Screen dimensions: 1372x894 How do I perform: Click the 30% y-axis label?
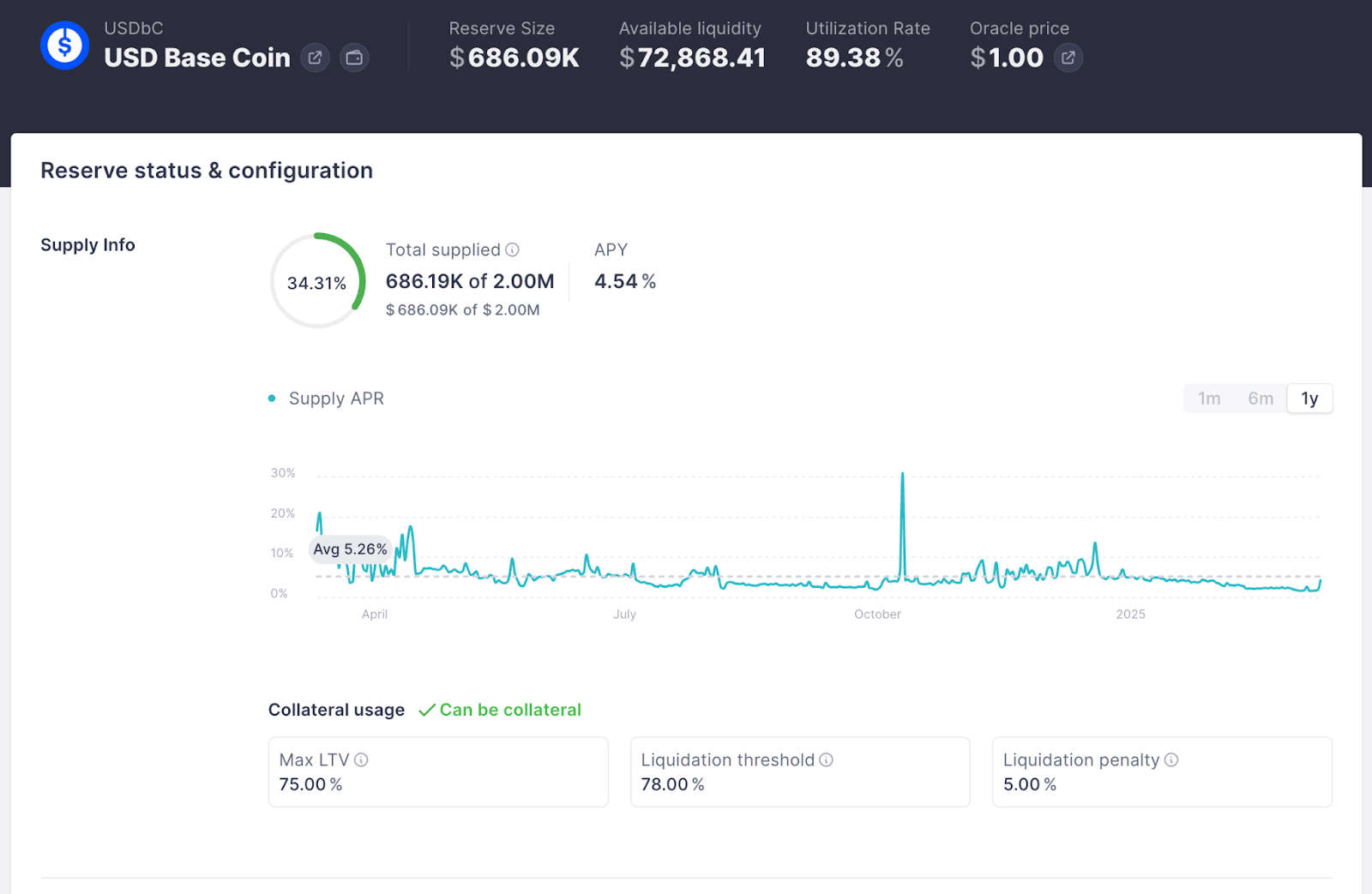[283, 473]
